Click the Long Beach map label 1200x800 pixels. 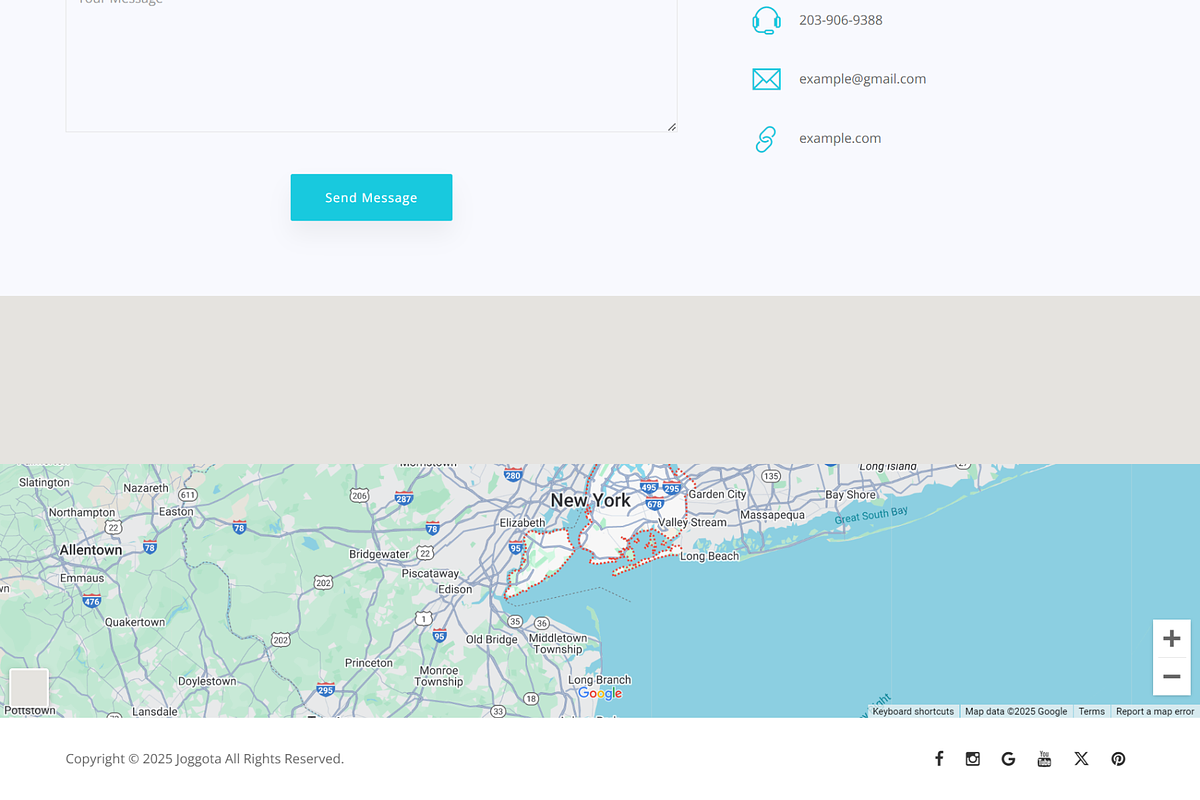click(x=710, y=556)
